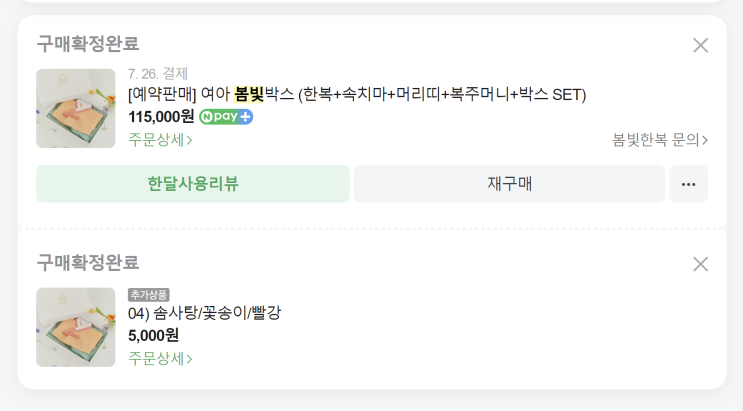
Task: Open the [예약판매] 여아 봄빛박스 product title
Action: pos(357,95)
